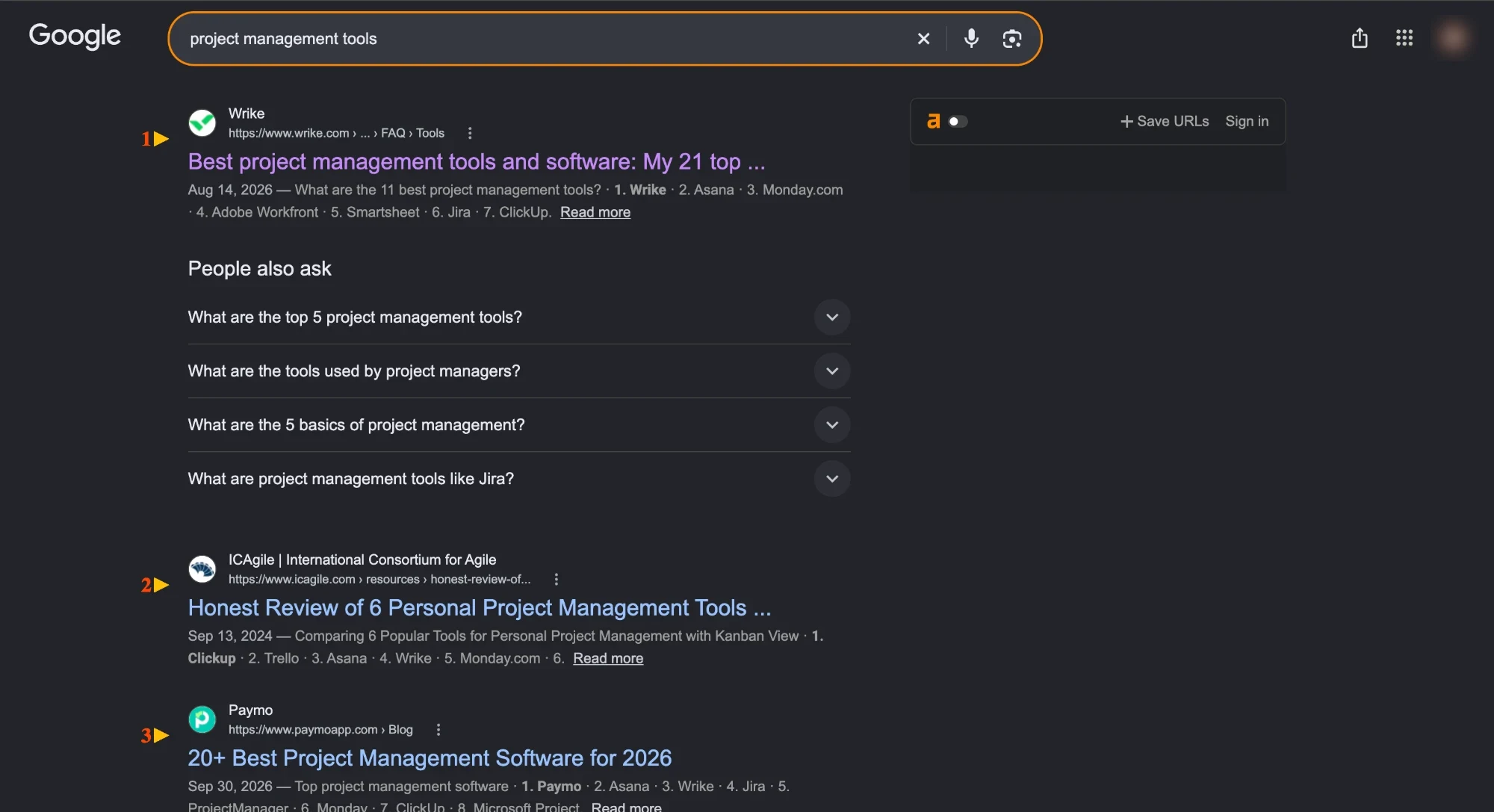Toggle the extension on/off switch
The height and width of the screenshot is (812, 1494).
[958, 121]
